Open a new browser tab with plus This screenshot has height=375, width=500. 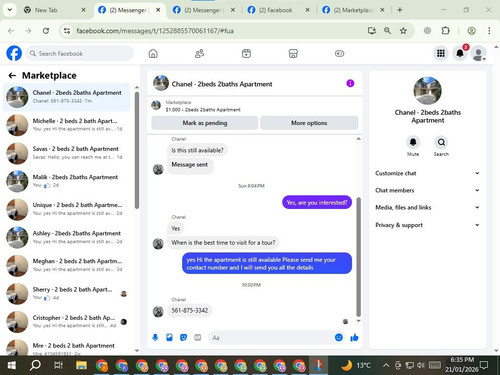[400, 10]
